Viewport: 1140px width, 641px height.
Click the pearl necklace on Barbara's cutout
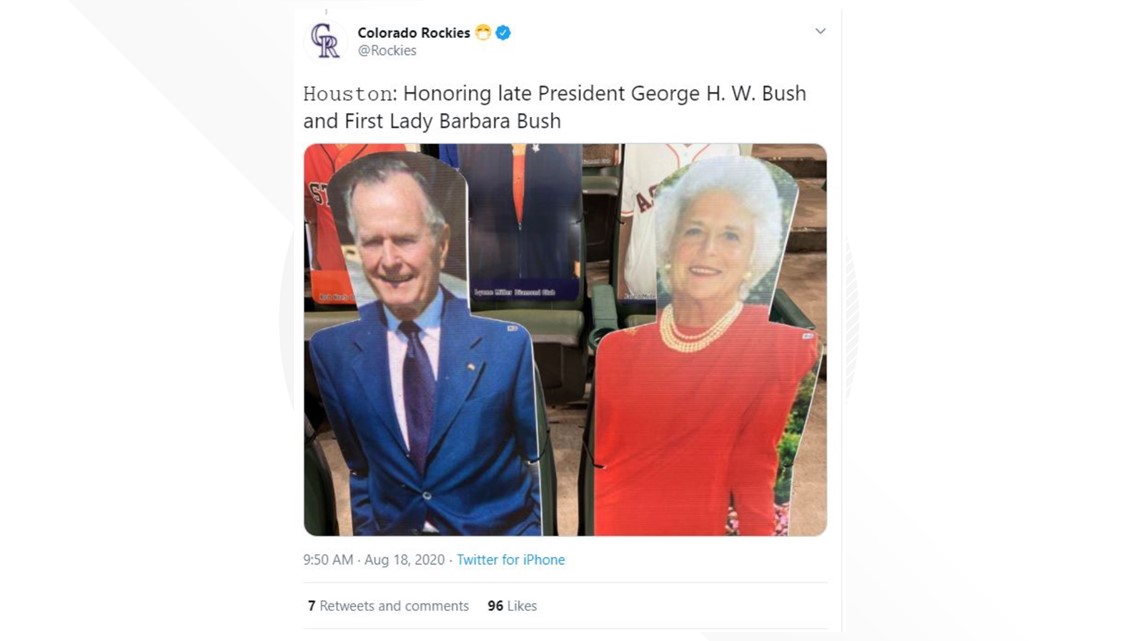pos(699,329)
